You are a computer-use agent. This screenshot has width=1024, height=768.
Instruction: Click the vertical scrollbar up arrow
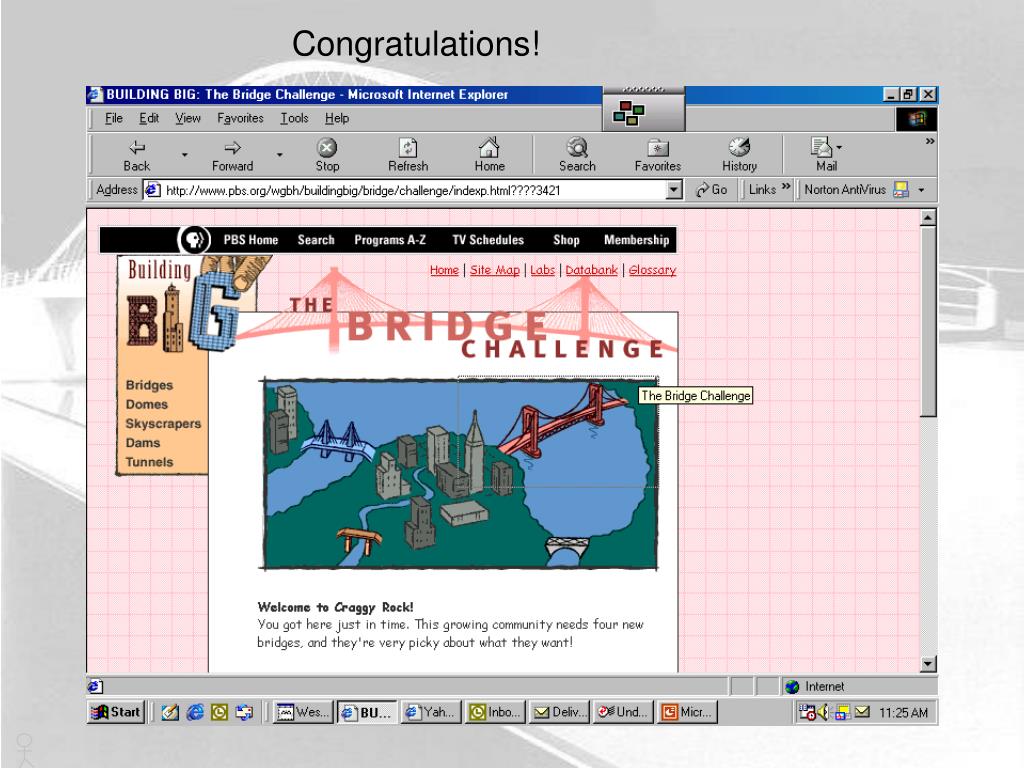pyautogui.click(x=928, y=217)
